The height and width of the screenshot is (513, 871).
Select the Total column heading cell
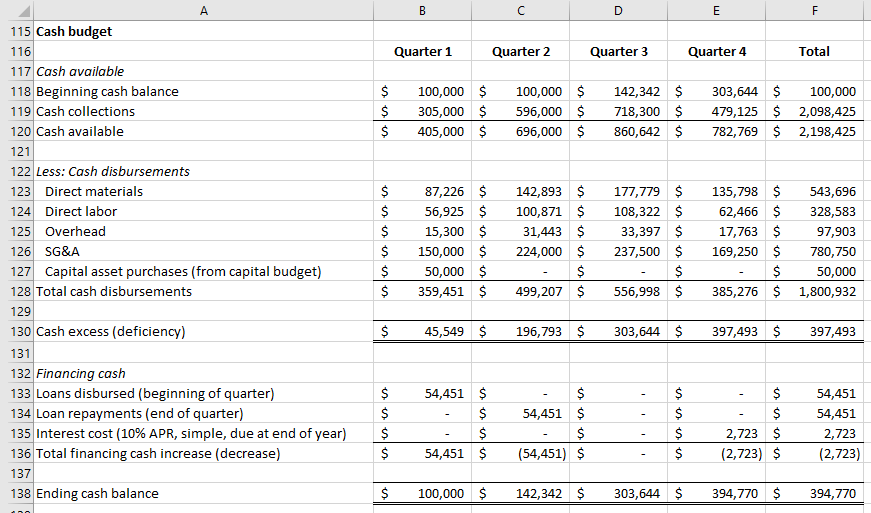pyautogui.click(x=814, y=51)
